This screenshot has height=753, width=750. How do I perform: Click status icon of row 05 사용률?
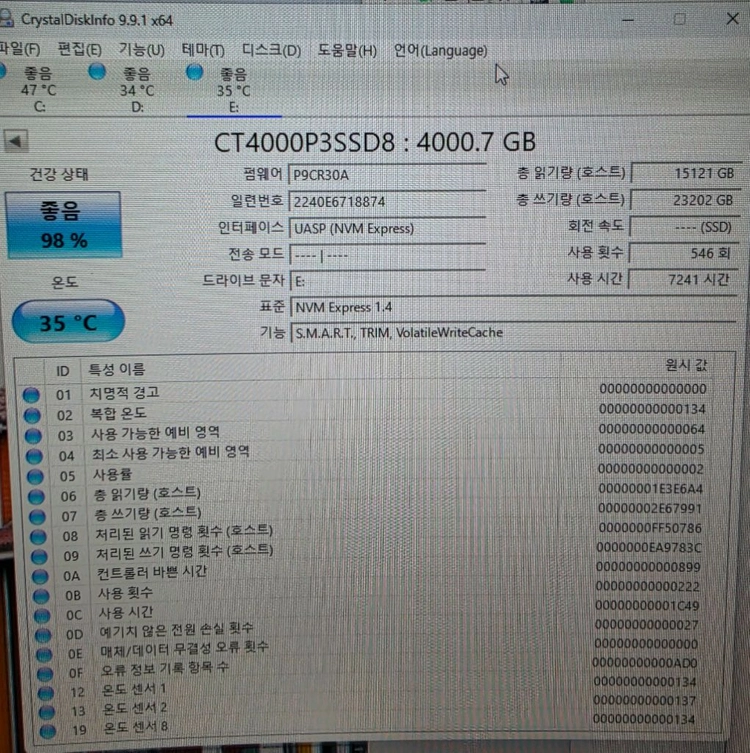(x=35, y=476)
